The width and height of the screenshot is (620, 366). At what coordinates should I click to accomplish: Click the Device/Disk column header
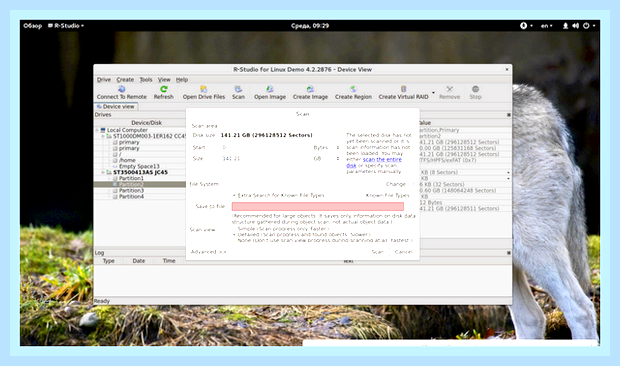(146, 123)
